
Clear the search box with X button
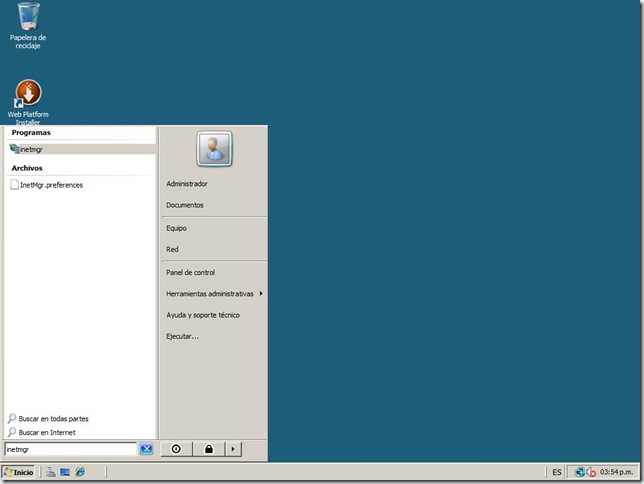point(146,449)
